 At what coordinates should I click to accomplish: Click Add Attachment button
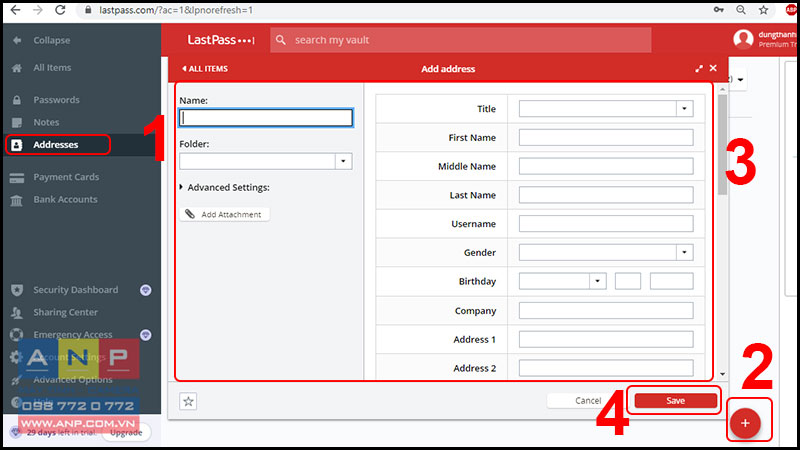(x=224, y=214)
